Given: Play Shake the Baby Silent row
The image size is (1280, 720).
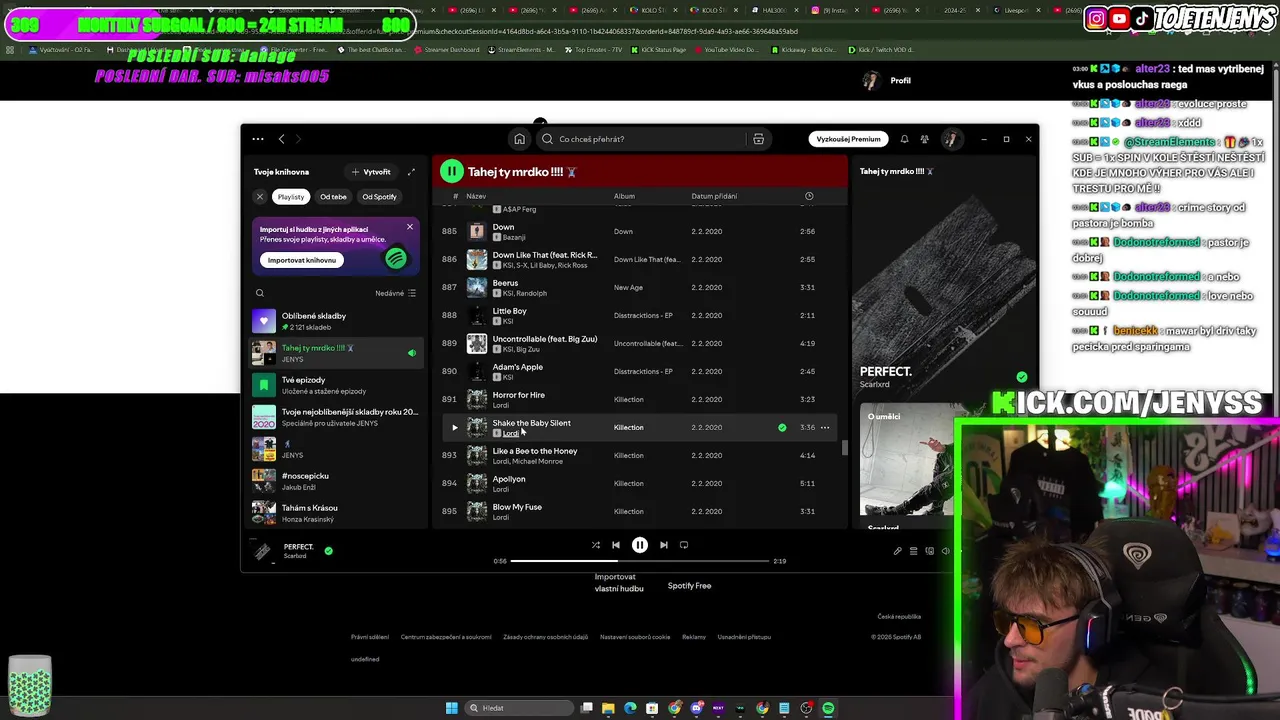Looking at the screenshot, I should click(x=454, y=428).
